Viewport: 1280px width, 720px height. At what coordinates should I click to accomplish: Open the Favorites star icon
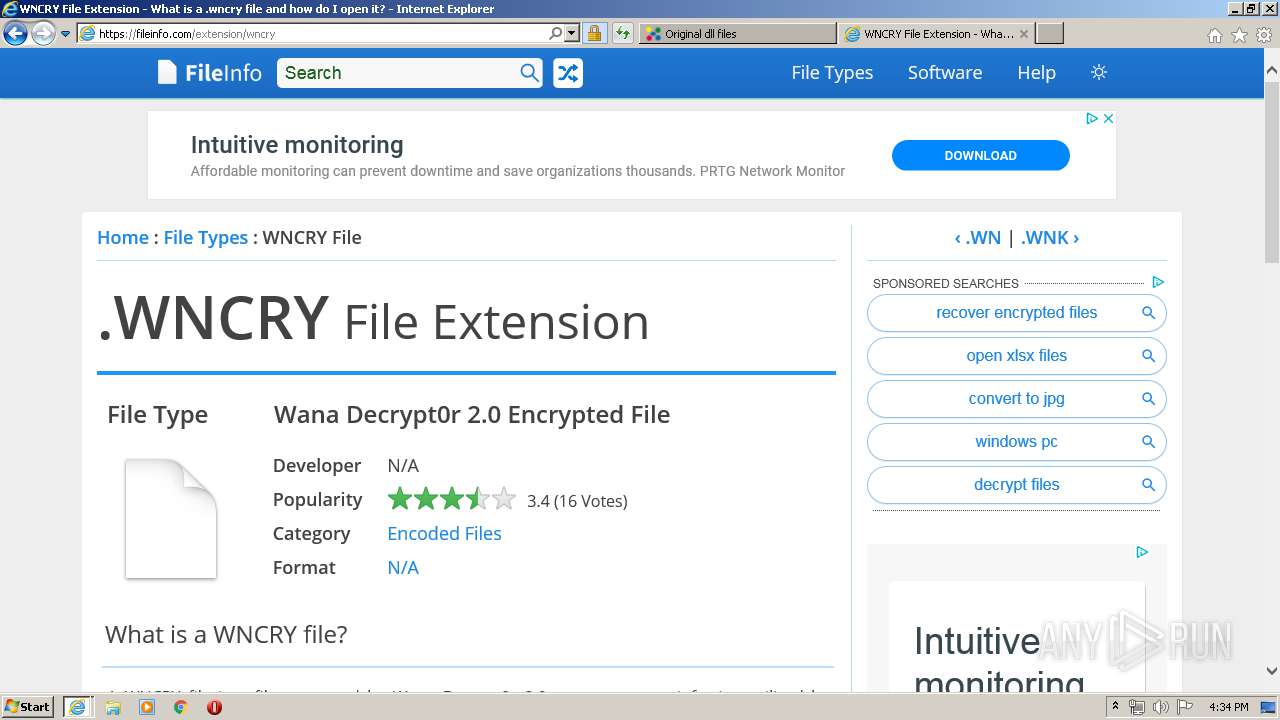tap(1239, 35)
